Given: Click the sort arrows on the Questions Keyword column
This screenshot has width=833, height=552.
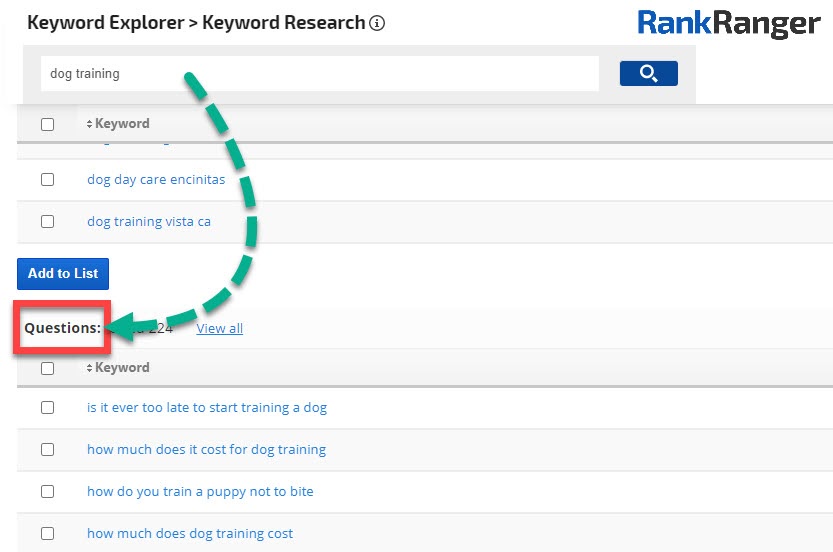Looking at the screenshot, I should (x=89, y=368).
